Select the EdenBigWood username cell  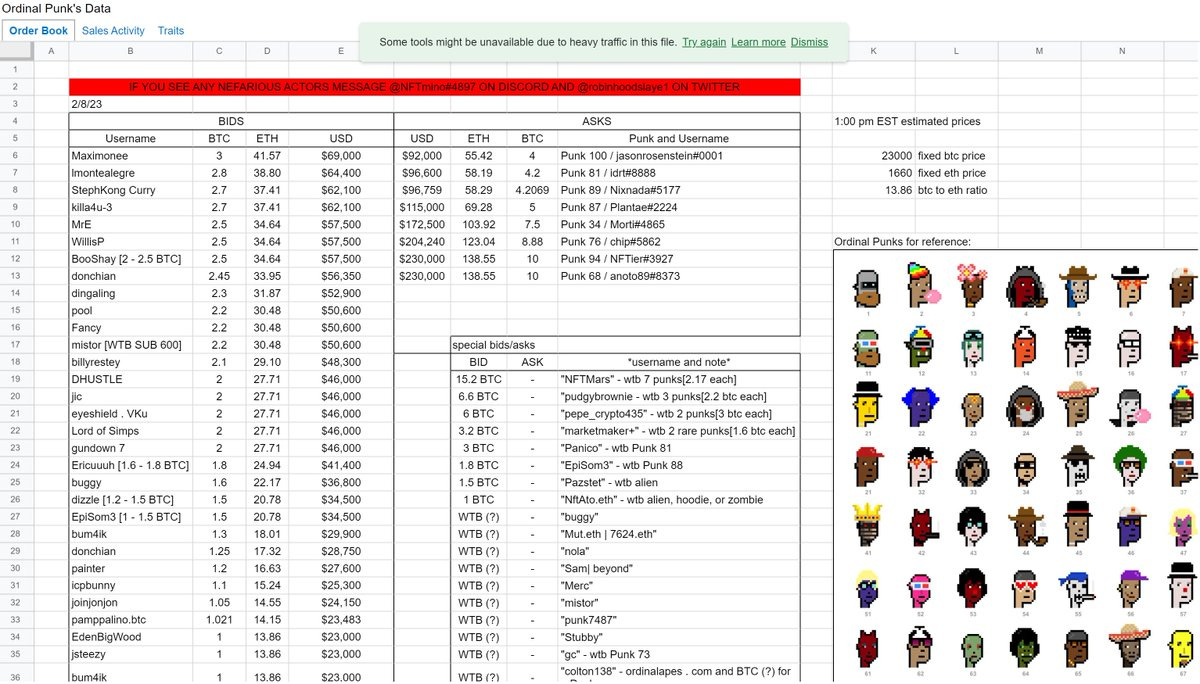click(x=130, y=637)
